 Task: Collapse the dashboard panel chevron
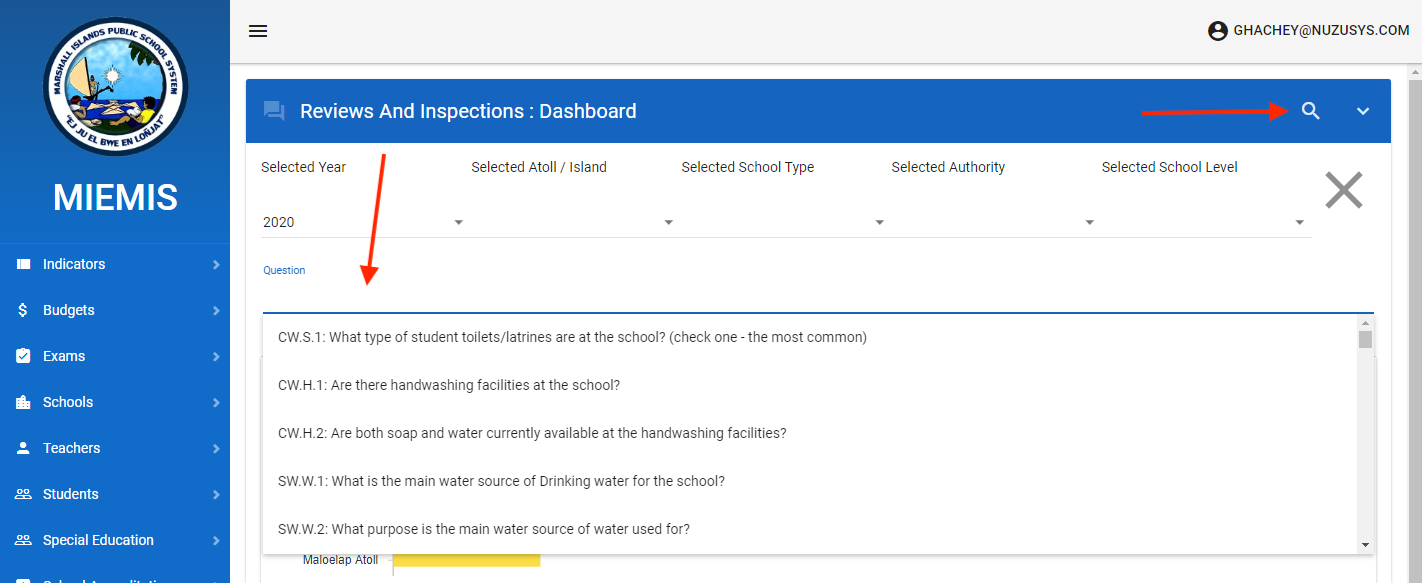click(x=1362, y=111)
